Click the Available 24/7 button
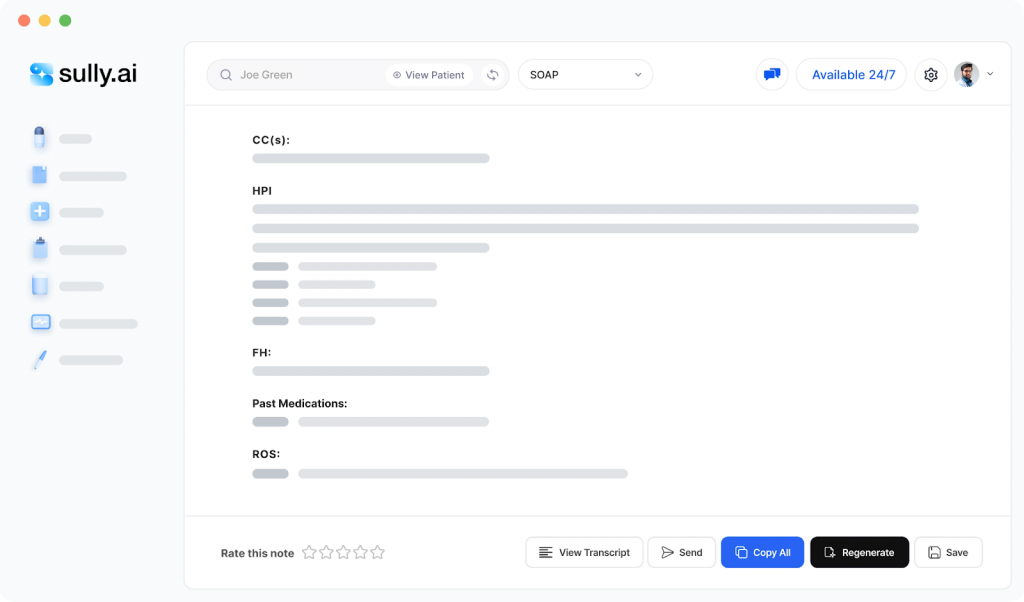Screen dimensions: 1024x602 point(851,74)
